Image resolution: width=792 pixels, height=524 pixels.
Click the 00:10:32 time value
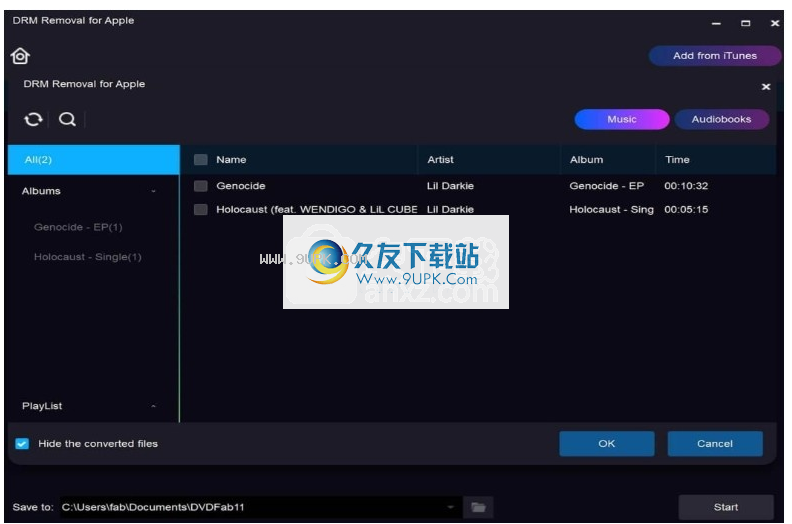point(686,186)
